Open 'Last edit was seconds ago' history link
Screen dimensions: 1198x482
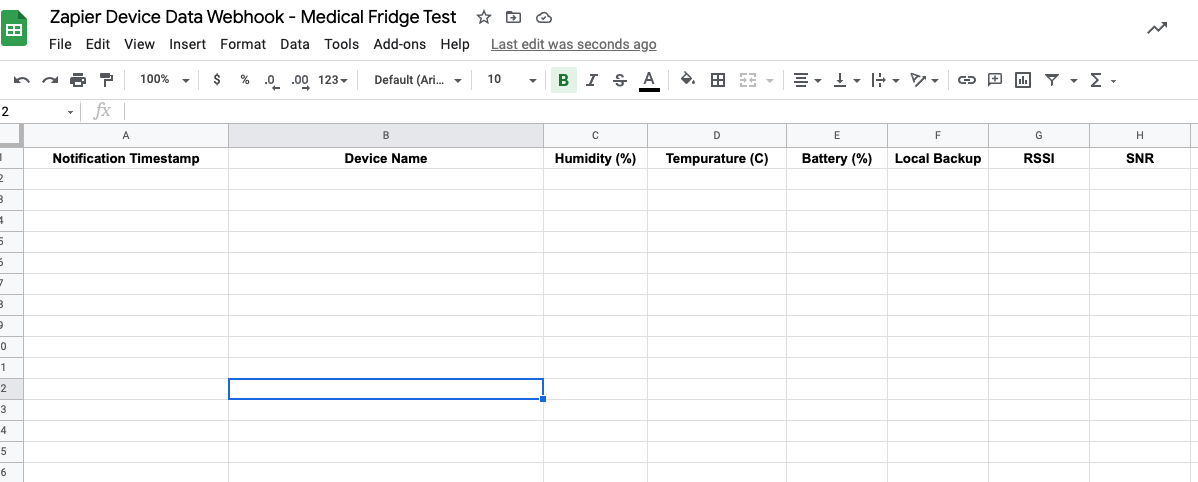coord(573,44)
